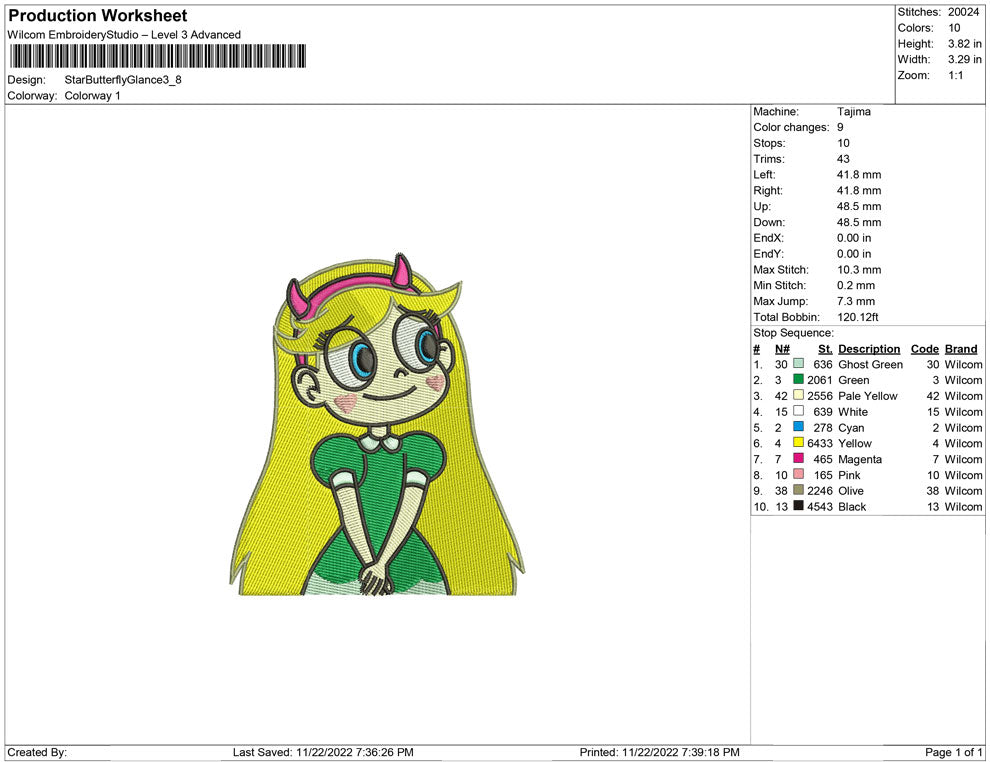Click 'Printed: 11/22/2022 7:39:18 PM' text
Image resolution: width=990 pixels, height=762 pixels.
tap(660, 752)
